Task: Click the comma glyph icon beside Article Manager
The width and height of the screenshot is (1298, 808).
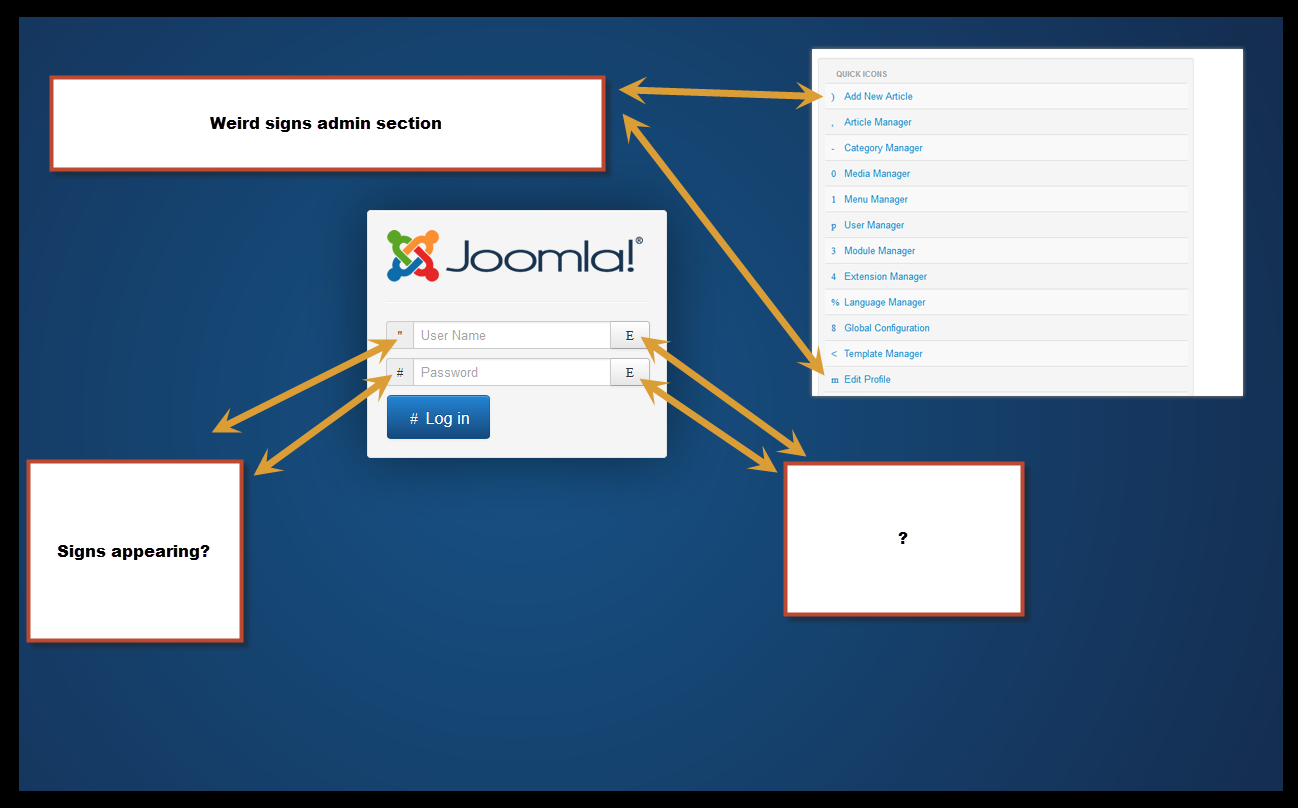Action: pyautogui.click(x=833, y=123)
